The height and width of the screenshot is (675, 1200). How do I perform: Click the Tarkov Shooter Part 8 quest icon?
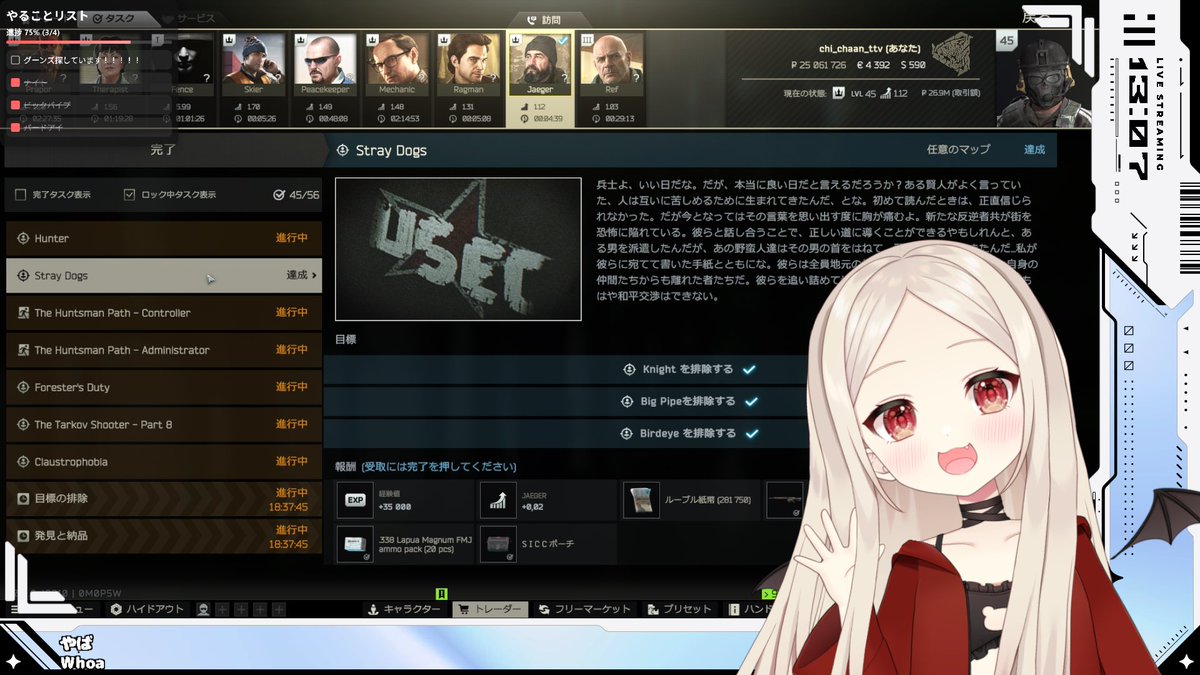(x=23, y=424)
